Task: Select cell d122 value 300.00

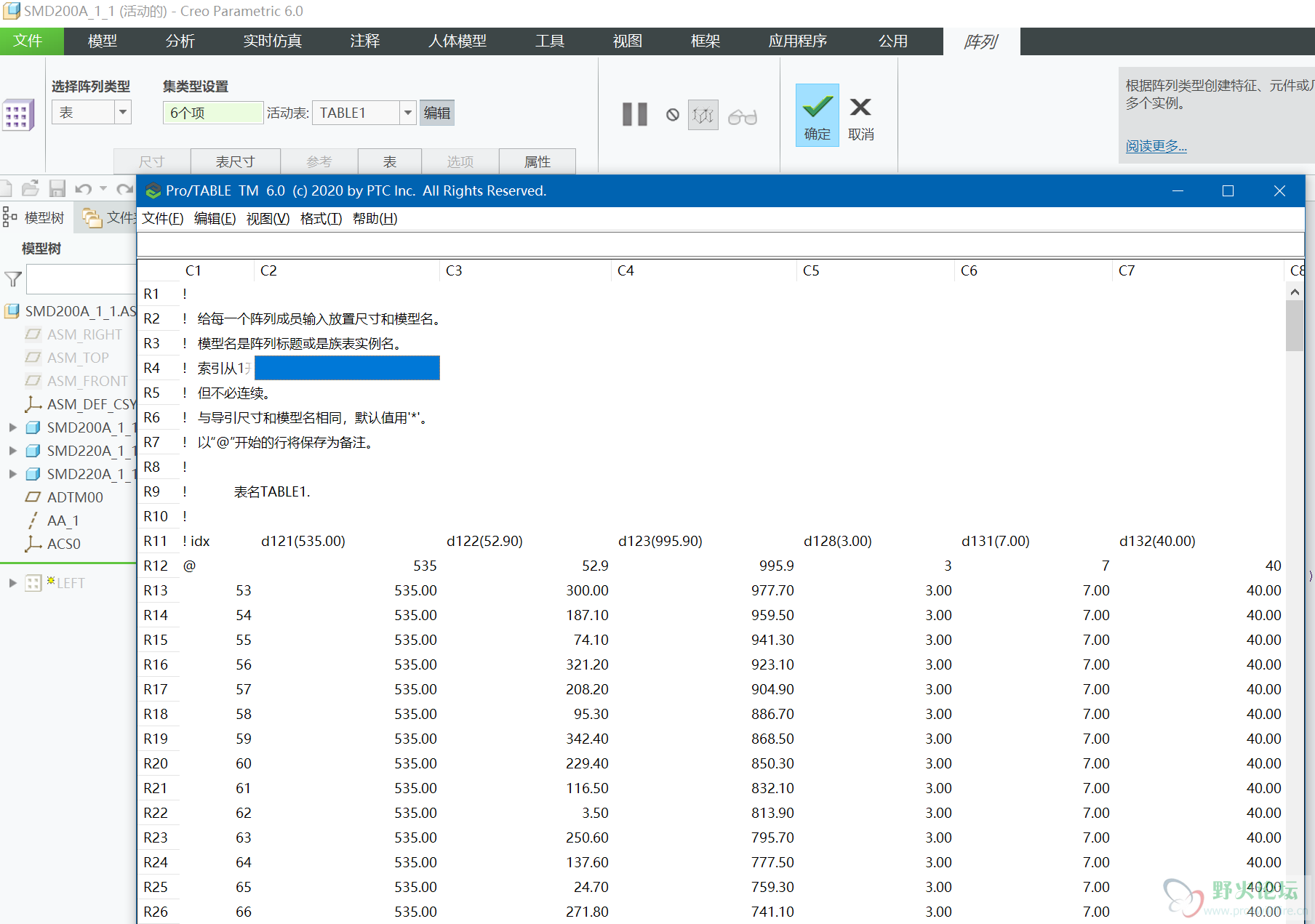Action: coord(587,590)
